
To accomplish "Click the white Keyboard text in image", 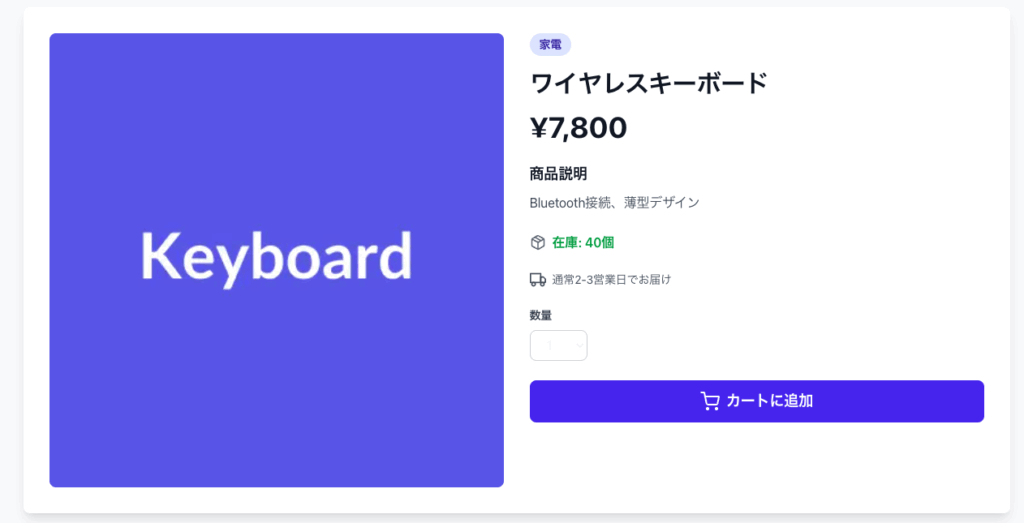I will click(276, 259).
